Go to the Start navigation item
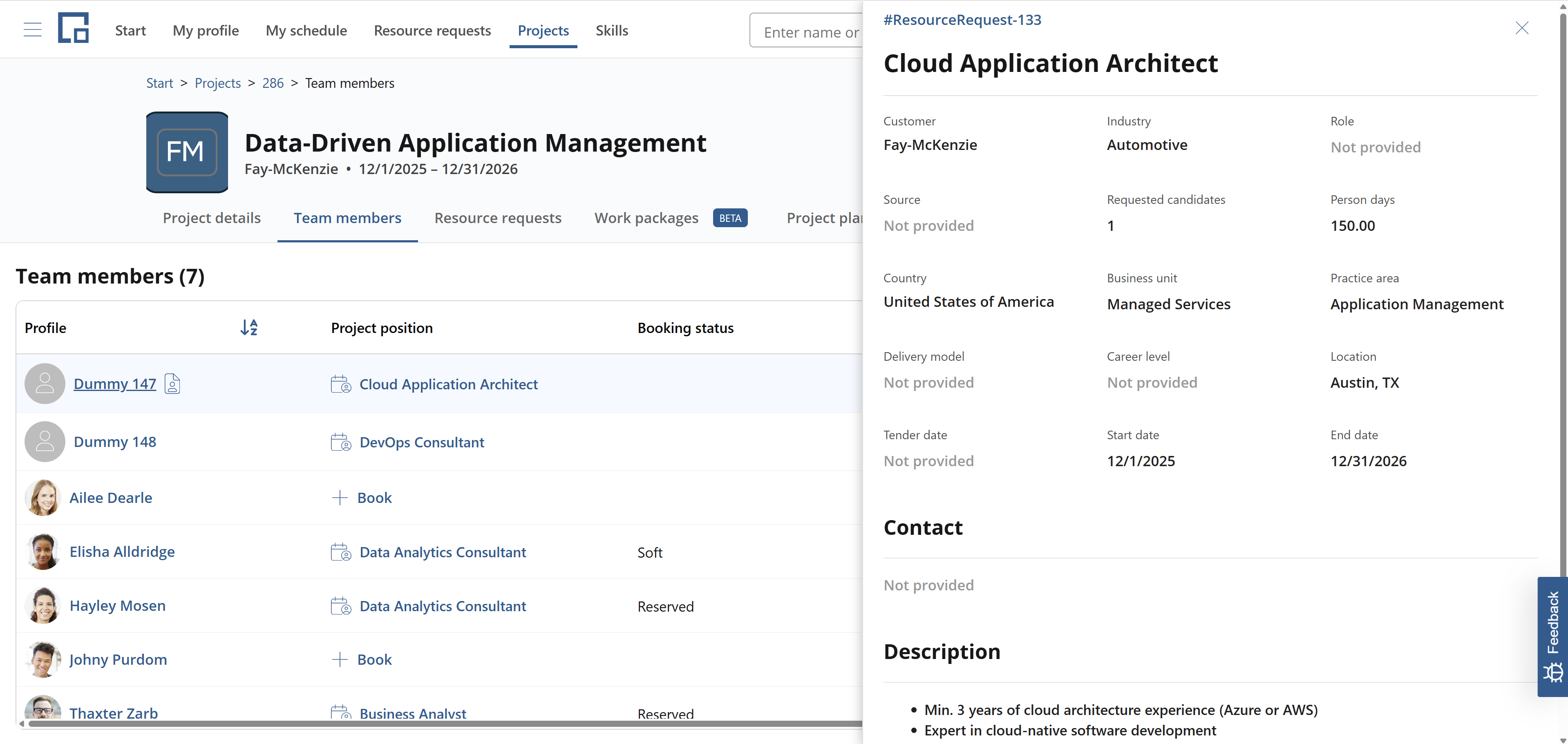Image resolution: width=1568 pixels, height=744 pixels. pos(130,30)
